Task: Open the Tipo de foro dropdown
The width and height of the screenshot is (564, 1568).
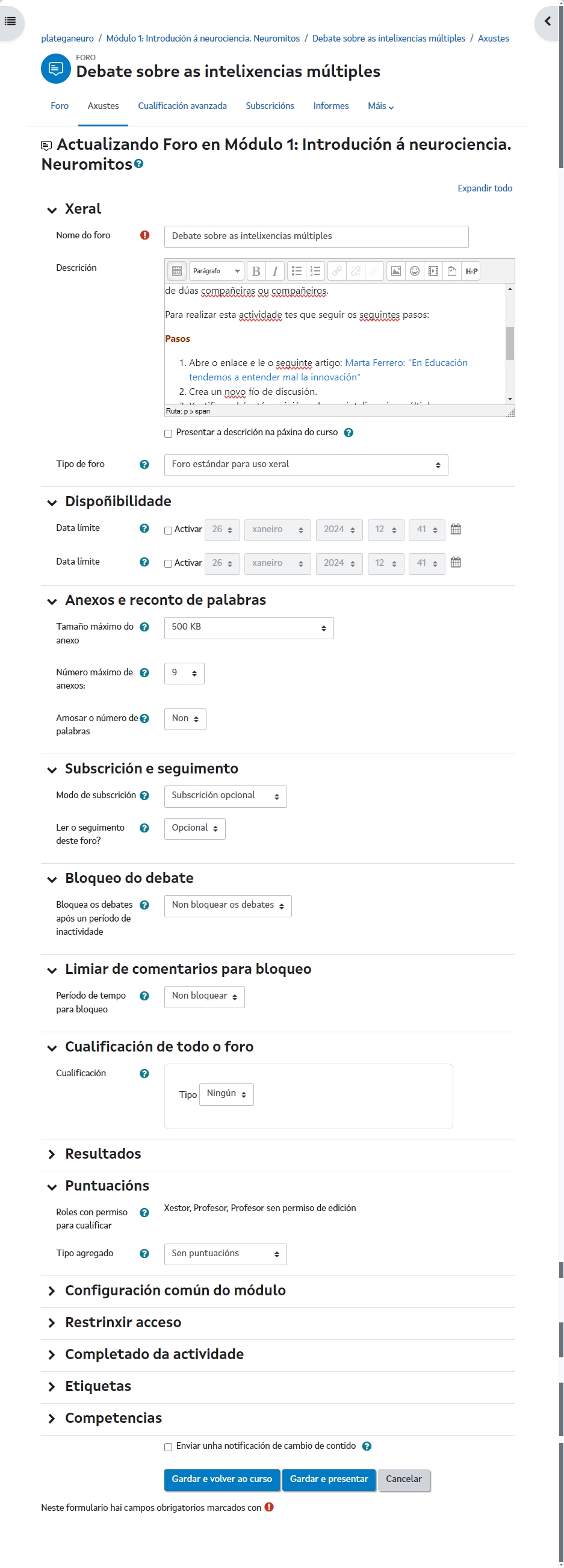Action: 305,465
